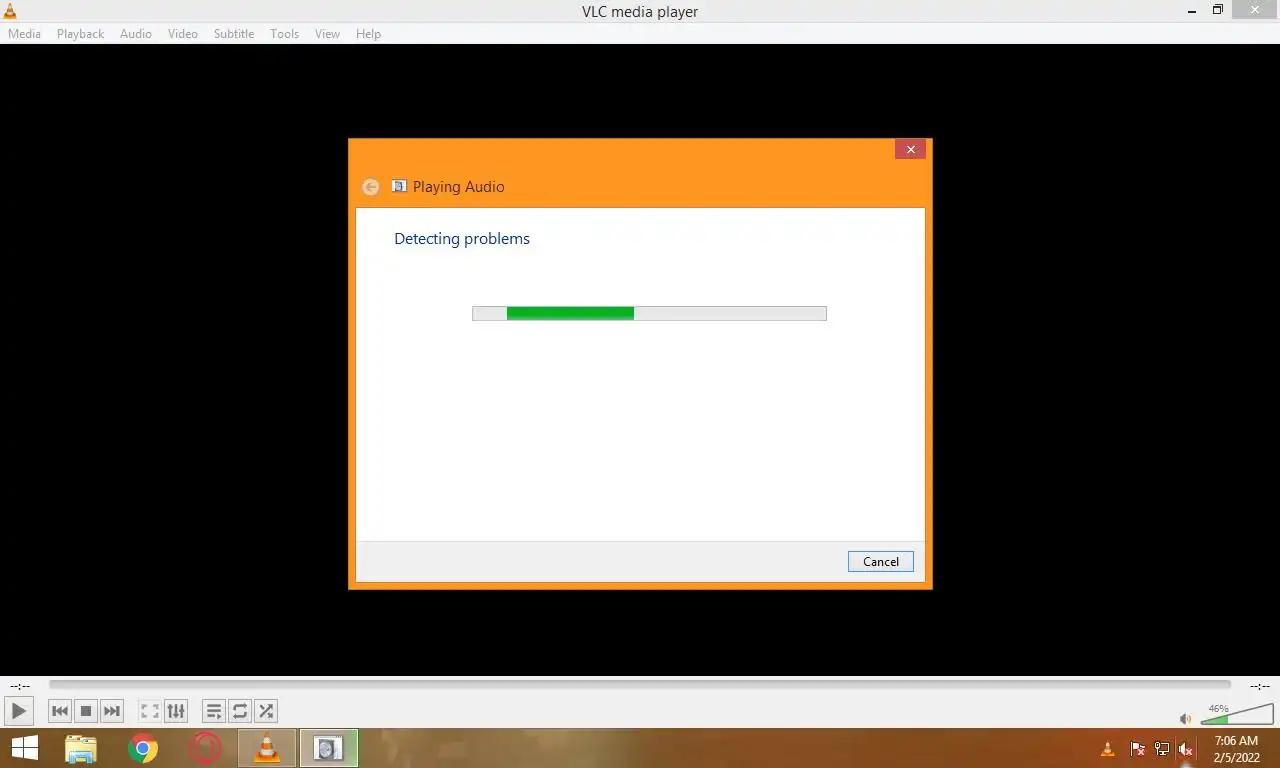This screenshot has height=768, width=1280.
Task: Open the taskbar clock and date
Action: point(1236,749)
